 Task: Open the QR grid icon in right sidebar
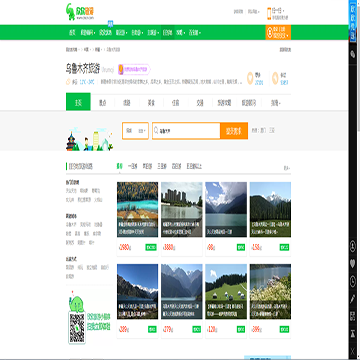(x=353, y=316)
